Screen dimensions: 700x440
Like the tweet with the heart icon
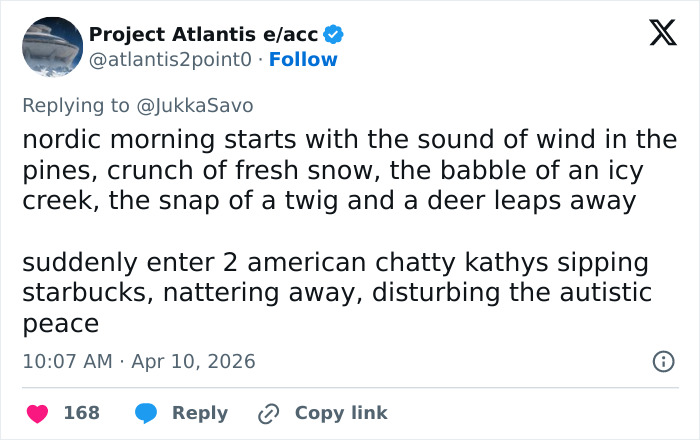tap(36, 413)
